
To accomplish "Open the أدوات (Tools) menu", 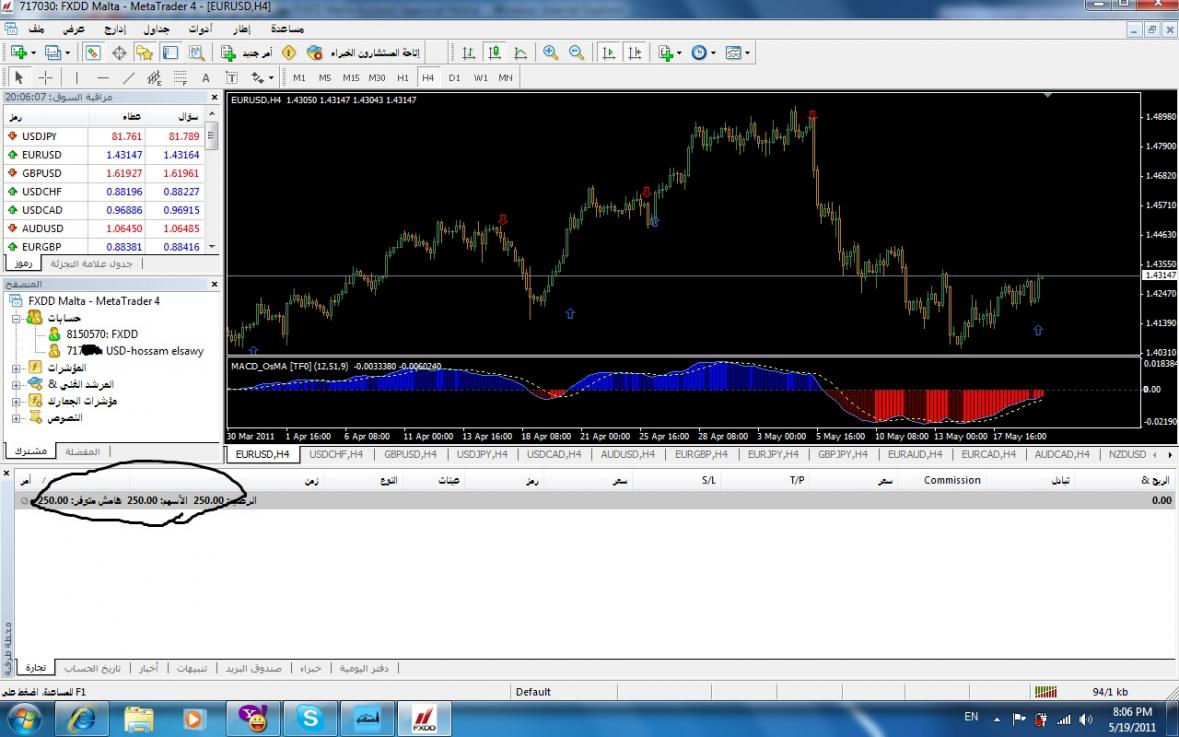I will click(200, 29).
